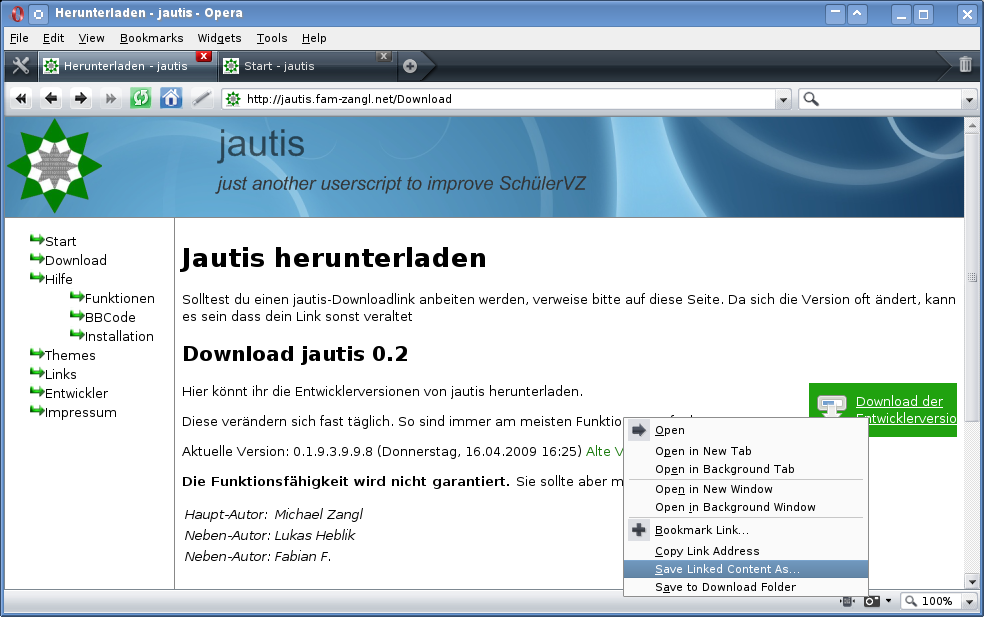984x617 pixels.
Task: Open the Hilfe sidebar link
Action: (x=58, y=279)
